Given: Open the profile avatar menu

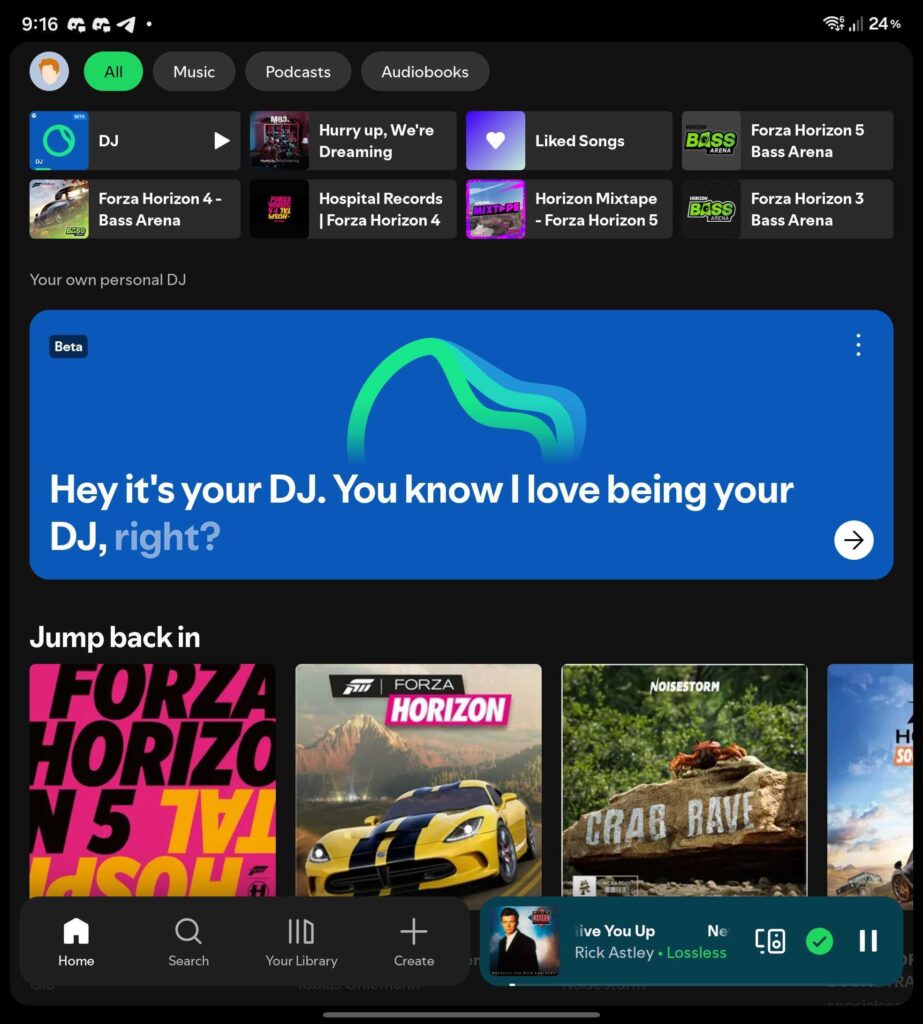Looking at the screenshot, I should pos(49,71).
